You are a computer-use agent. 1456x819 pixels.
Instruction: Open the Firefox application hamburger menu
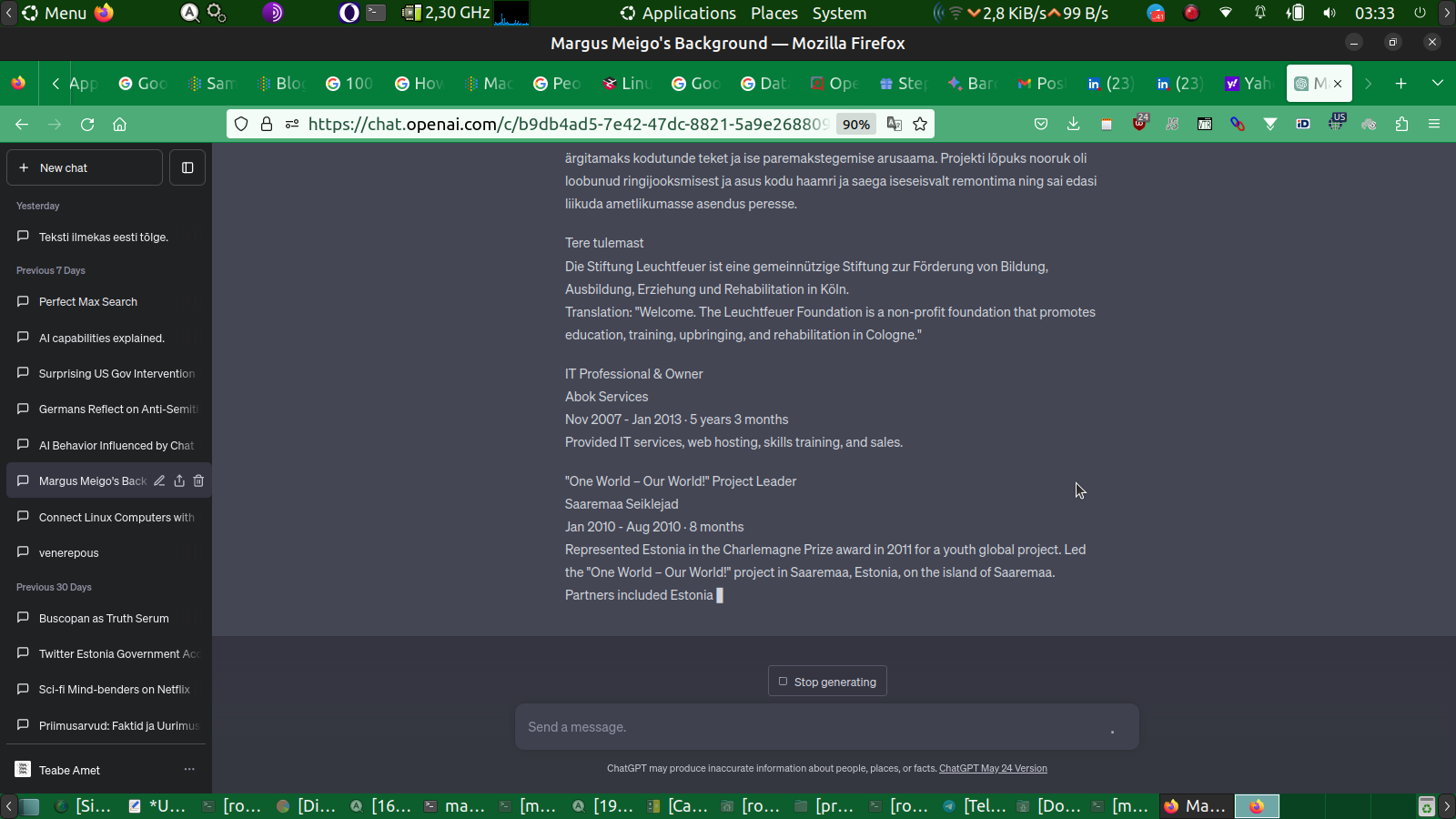click(1434, 125)
